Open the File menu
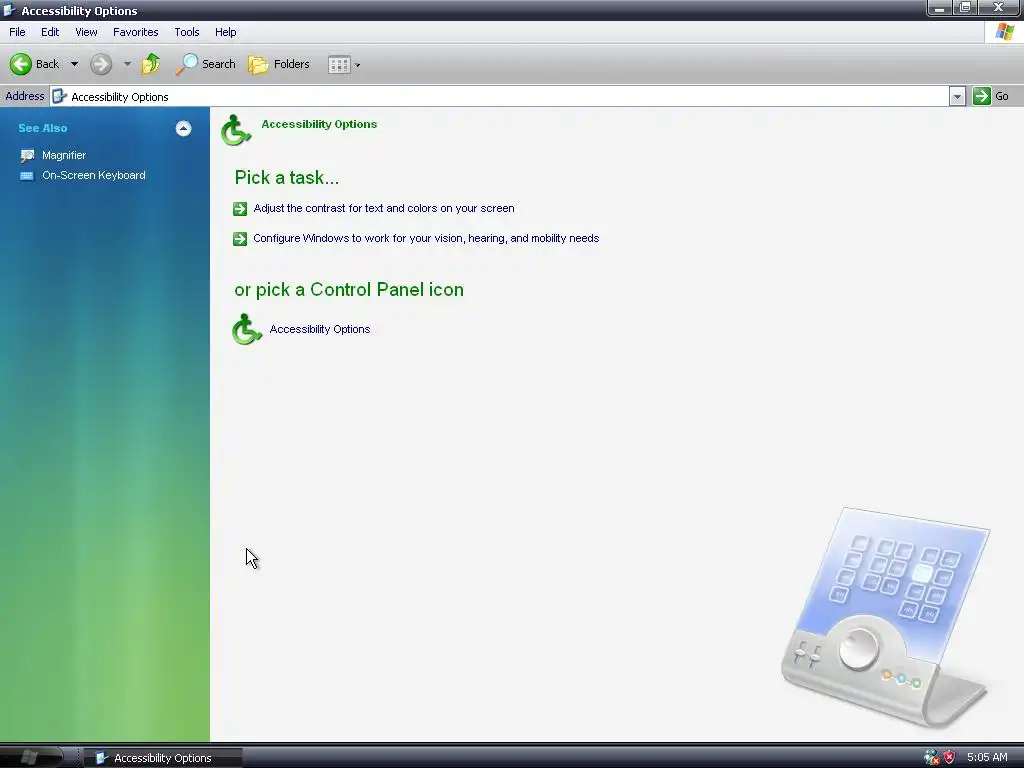The width and height of the screenshot is (1024, 768). coord(17,32)
